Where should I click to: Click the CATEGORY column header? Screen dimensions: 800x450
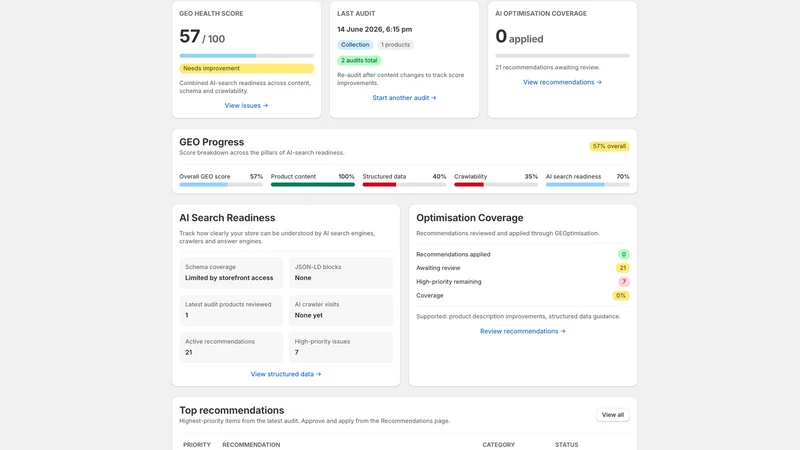498,445
